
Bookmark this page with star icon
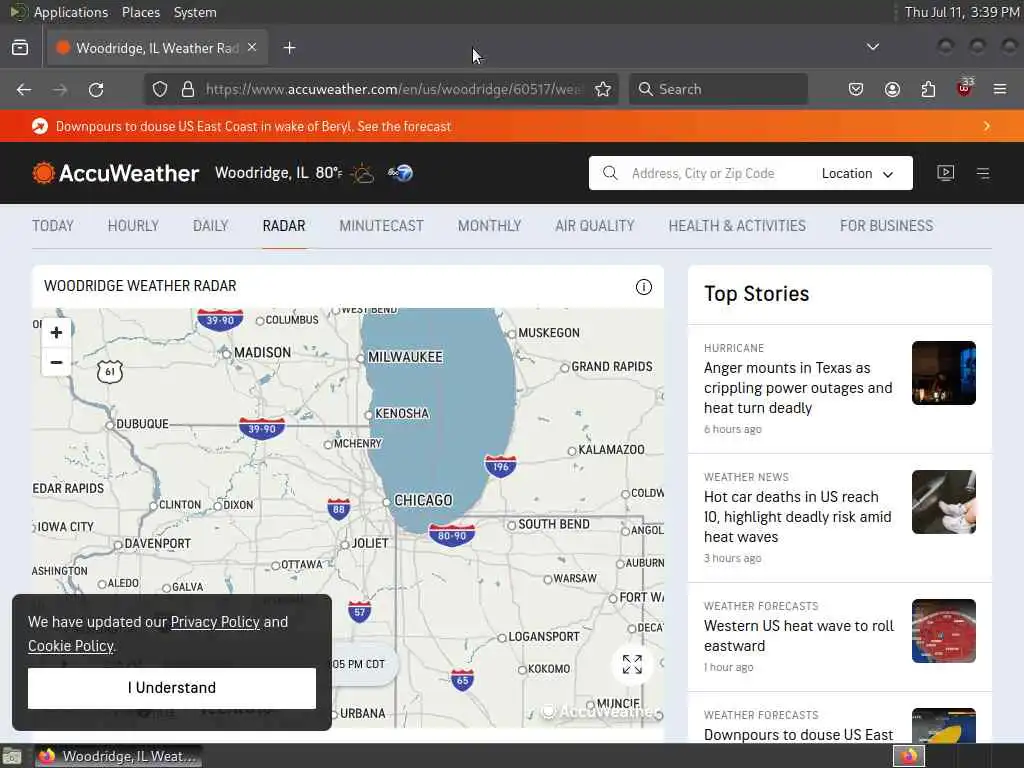pyautogui.click(x=603, y=89)
